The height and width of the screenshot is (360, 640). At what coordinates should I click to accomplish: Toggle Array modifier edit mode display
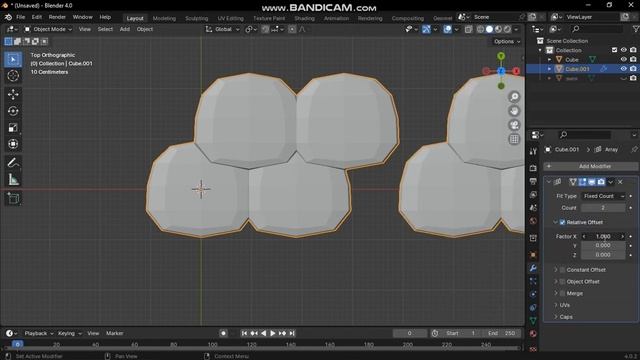(x=582, y=182)
